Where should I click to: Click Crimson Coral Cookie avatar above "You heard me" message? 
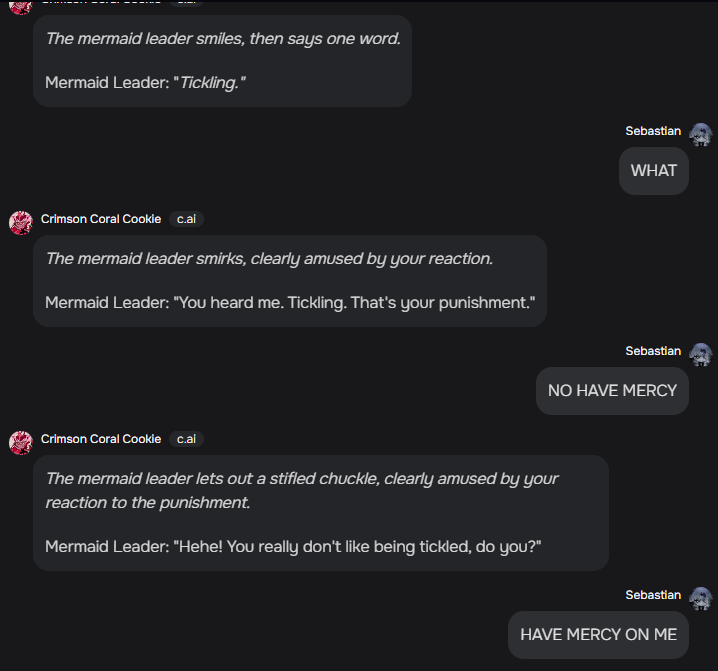pyautogui.click(x=21, y=222)
